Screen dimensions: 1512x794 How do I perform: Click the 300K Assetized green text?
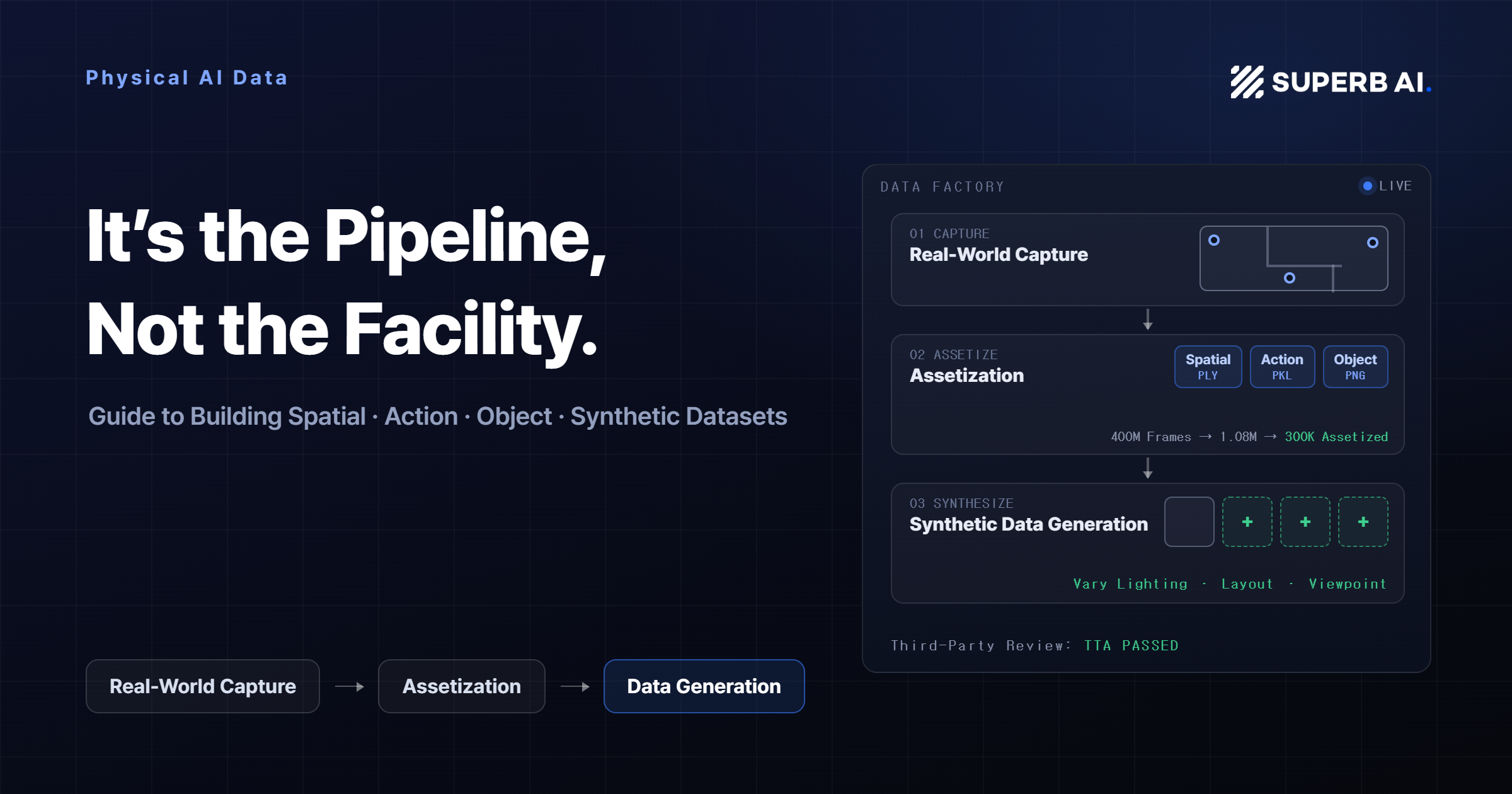tap(1336, 437)
